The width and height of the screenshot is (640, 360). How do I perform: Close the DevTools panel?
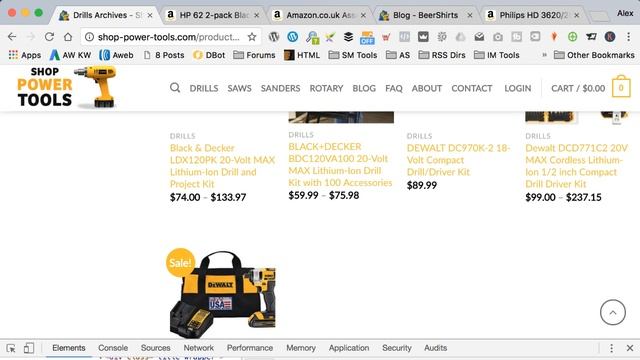click(x=630, y=348)
